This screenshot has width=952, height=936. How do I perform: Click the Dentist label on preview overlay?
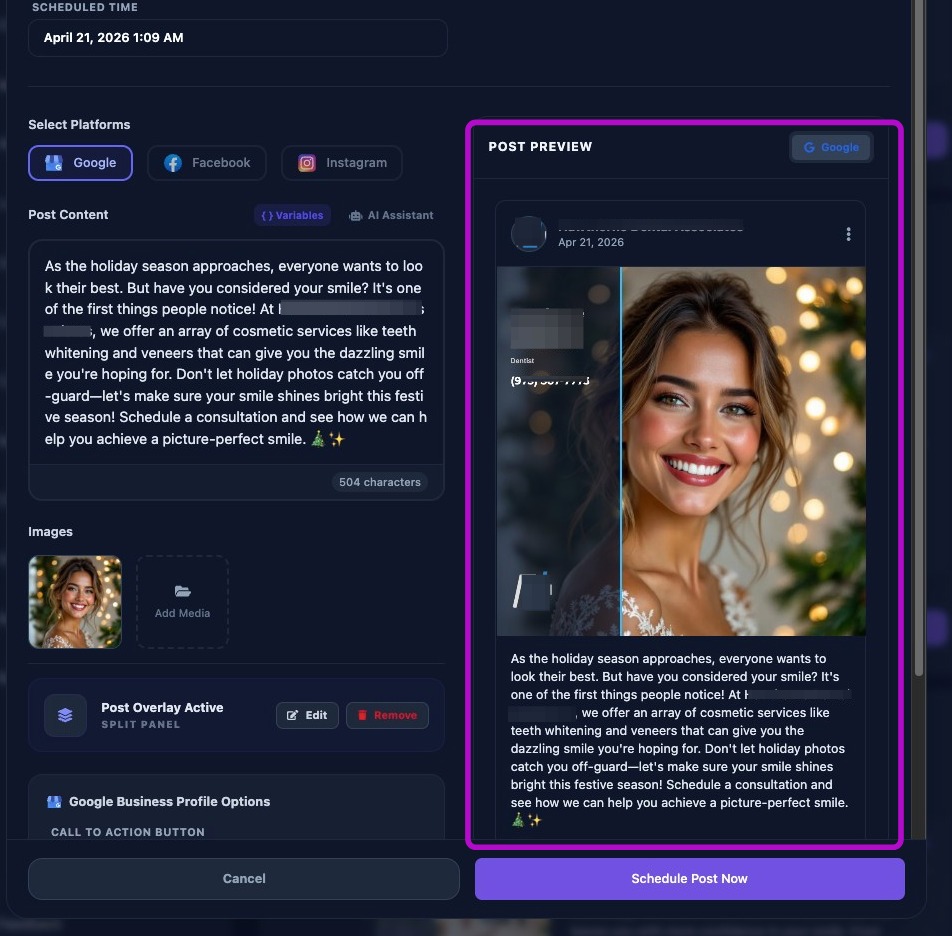[522, 361]
